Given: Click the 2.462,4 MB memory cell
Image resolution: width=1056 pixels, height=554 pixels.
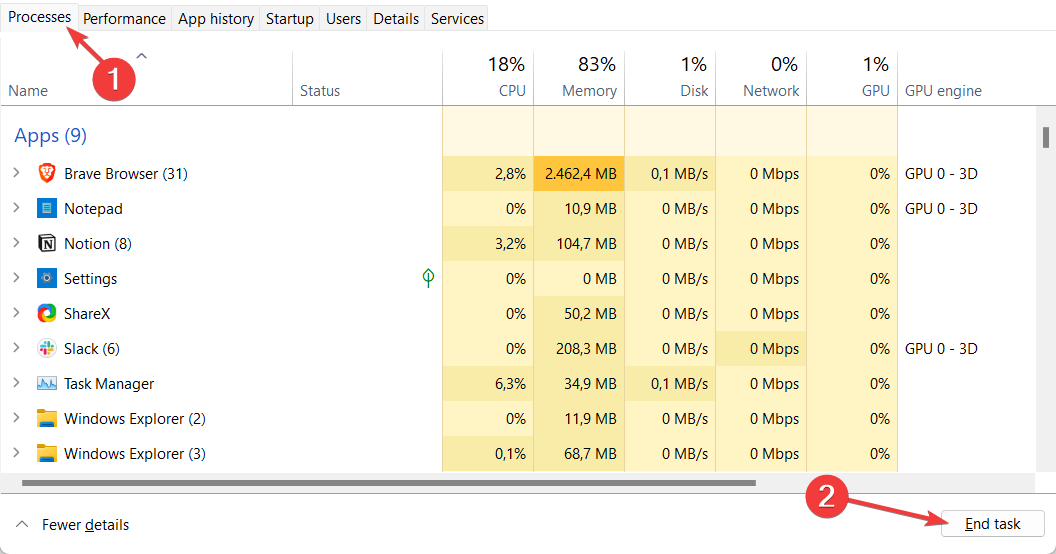Looking at the screenshot, I should [x=579, y=174].
